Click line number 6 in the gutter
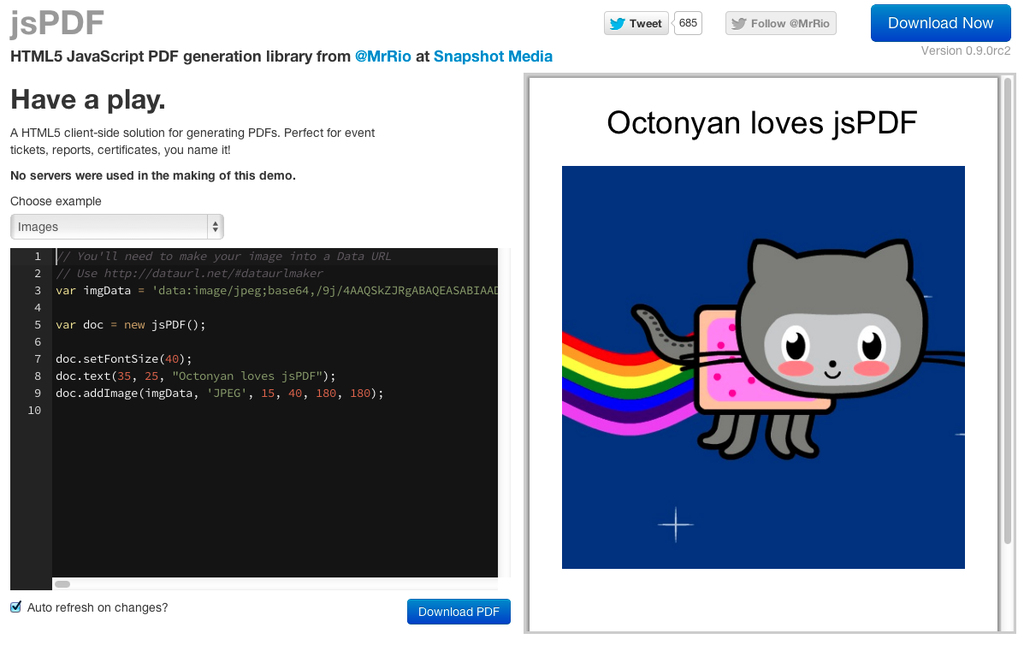Screen dimensions: 1024x645 click(38, 341)
